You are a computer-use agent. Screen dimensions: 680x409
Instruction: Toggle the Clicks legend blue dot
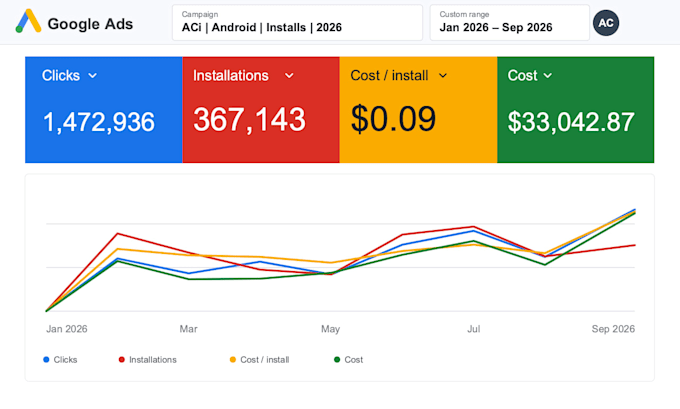(46, 360)
